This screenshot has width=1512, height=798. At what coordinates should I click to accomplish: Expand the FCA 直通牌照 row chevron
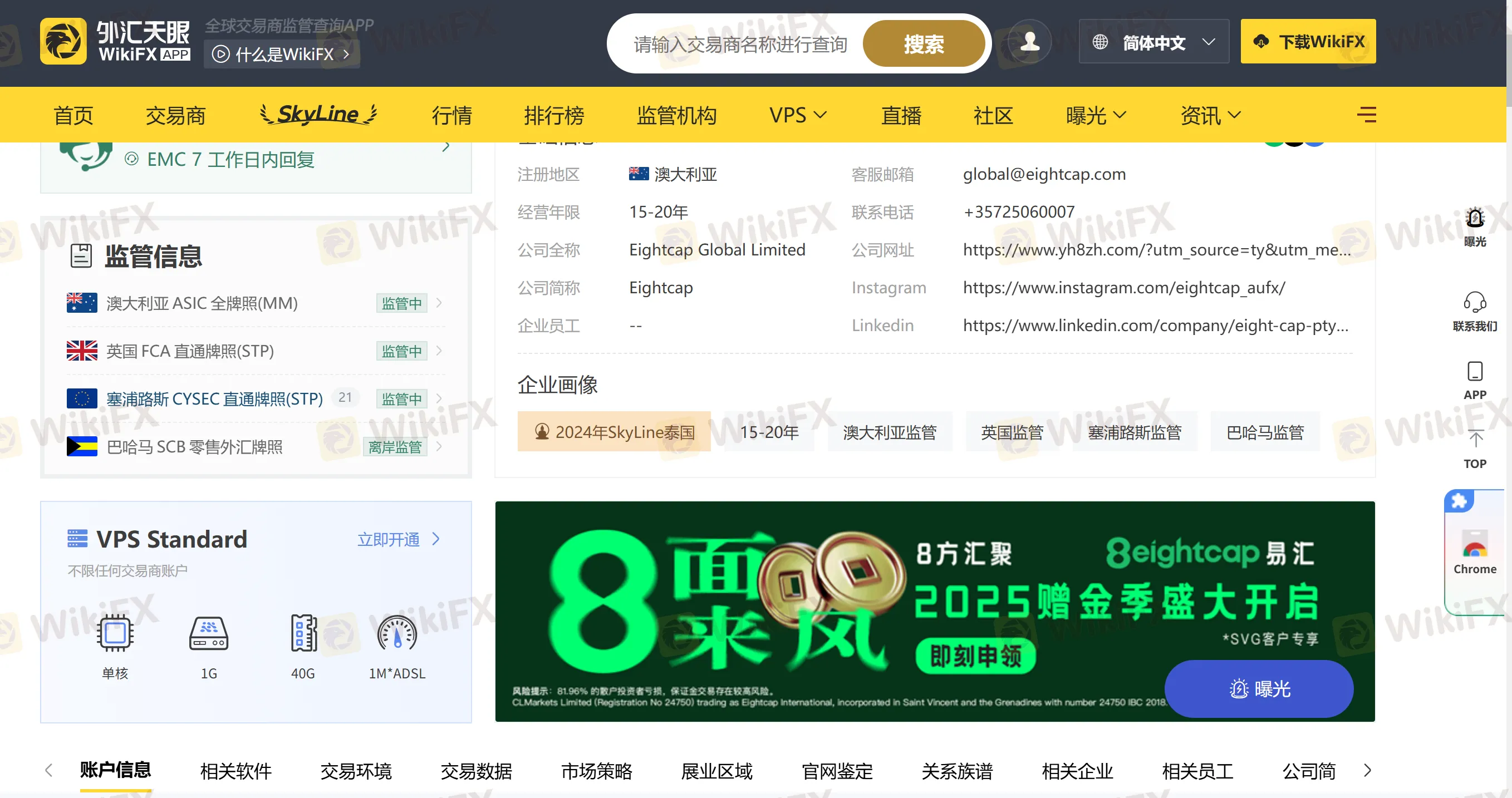tap(439, 351)
